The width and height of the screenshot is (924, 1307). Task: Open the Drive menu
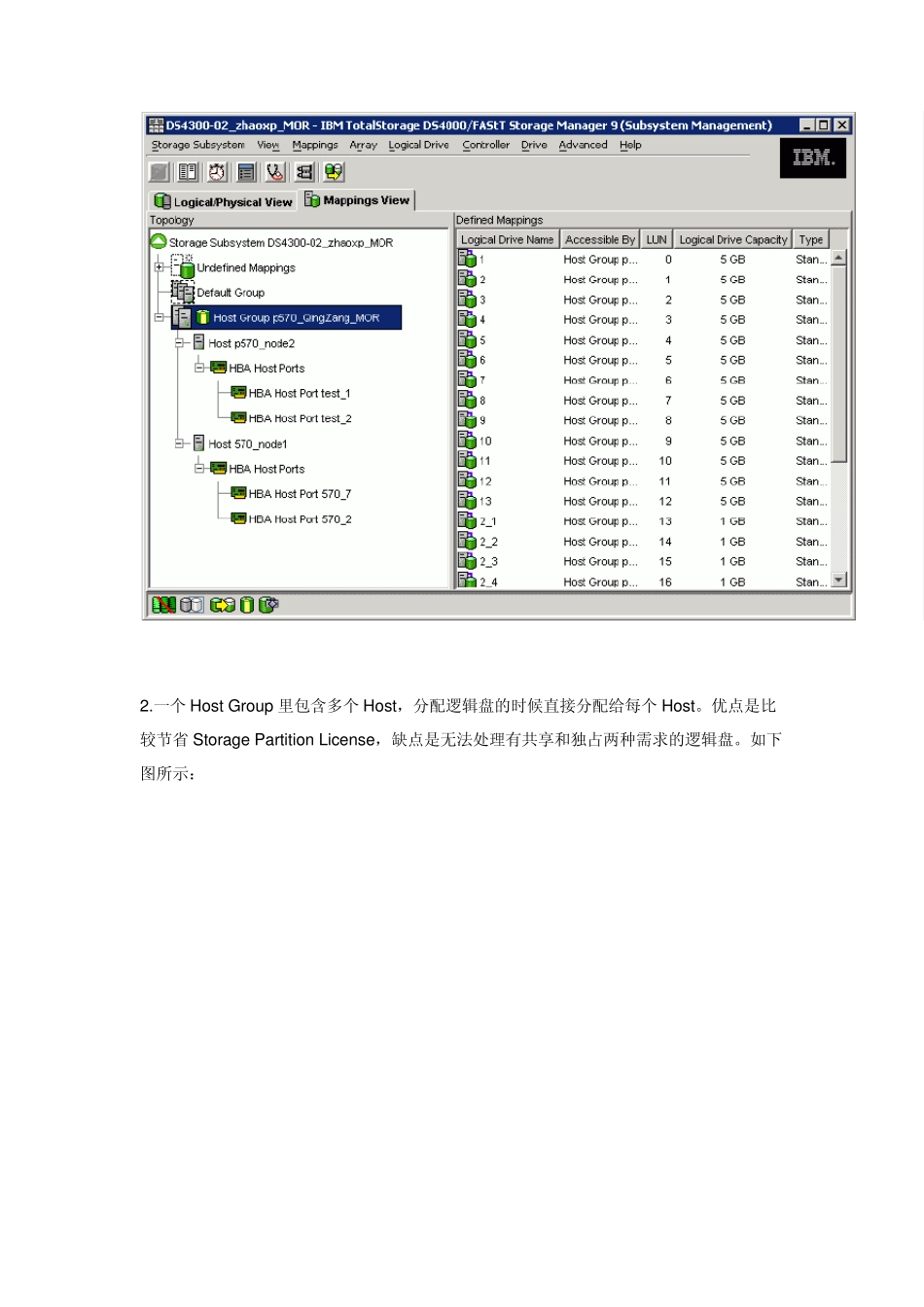(534, 145)
